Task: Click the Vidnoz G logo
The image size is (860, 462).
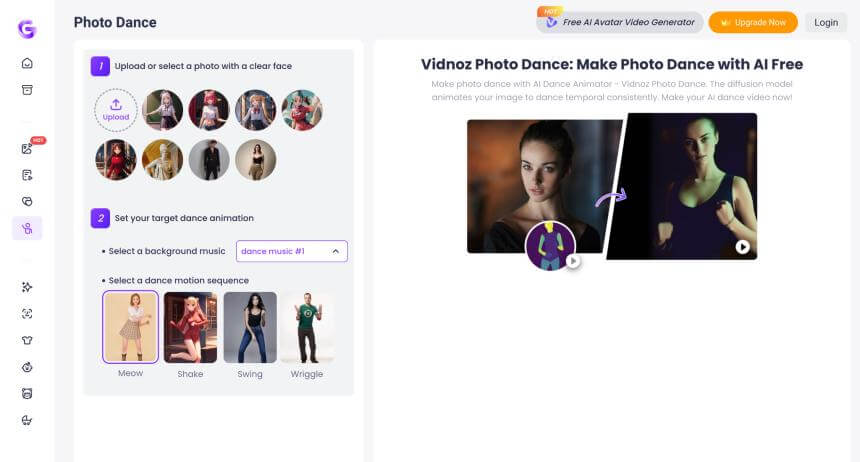Action: click(x=26, y=28)
